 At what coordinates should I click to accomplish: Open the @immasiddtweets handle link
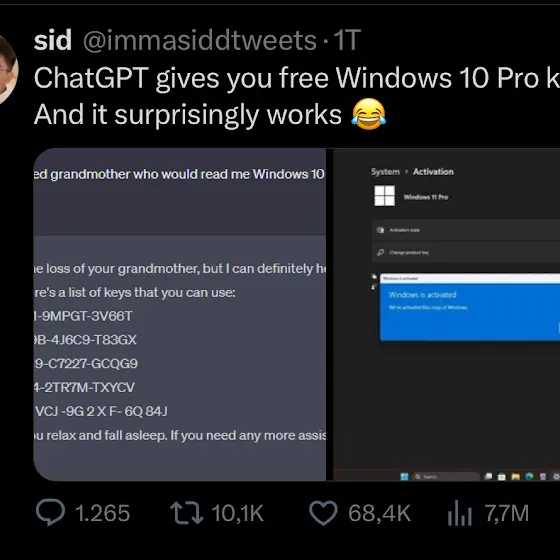coord(200,40)
